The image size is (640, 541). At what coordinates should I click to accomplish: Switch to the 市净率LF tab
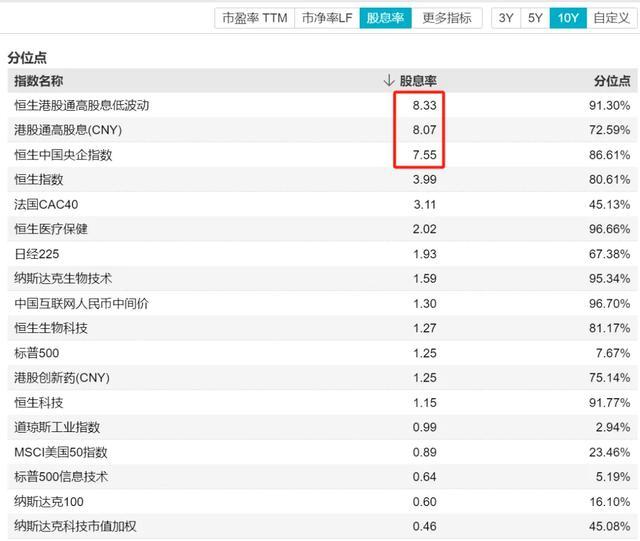pos(327,18)
